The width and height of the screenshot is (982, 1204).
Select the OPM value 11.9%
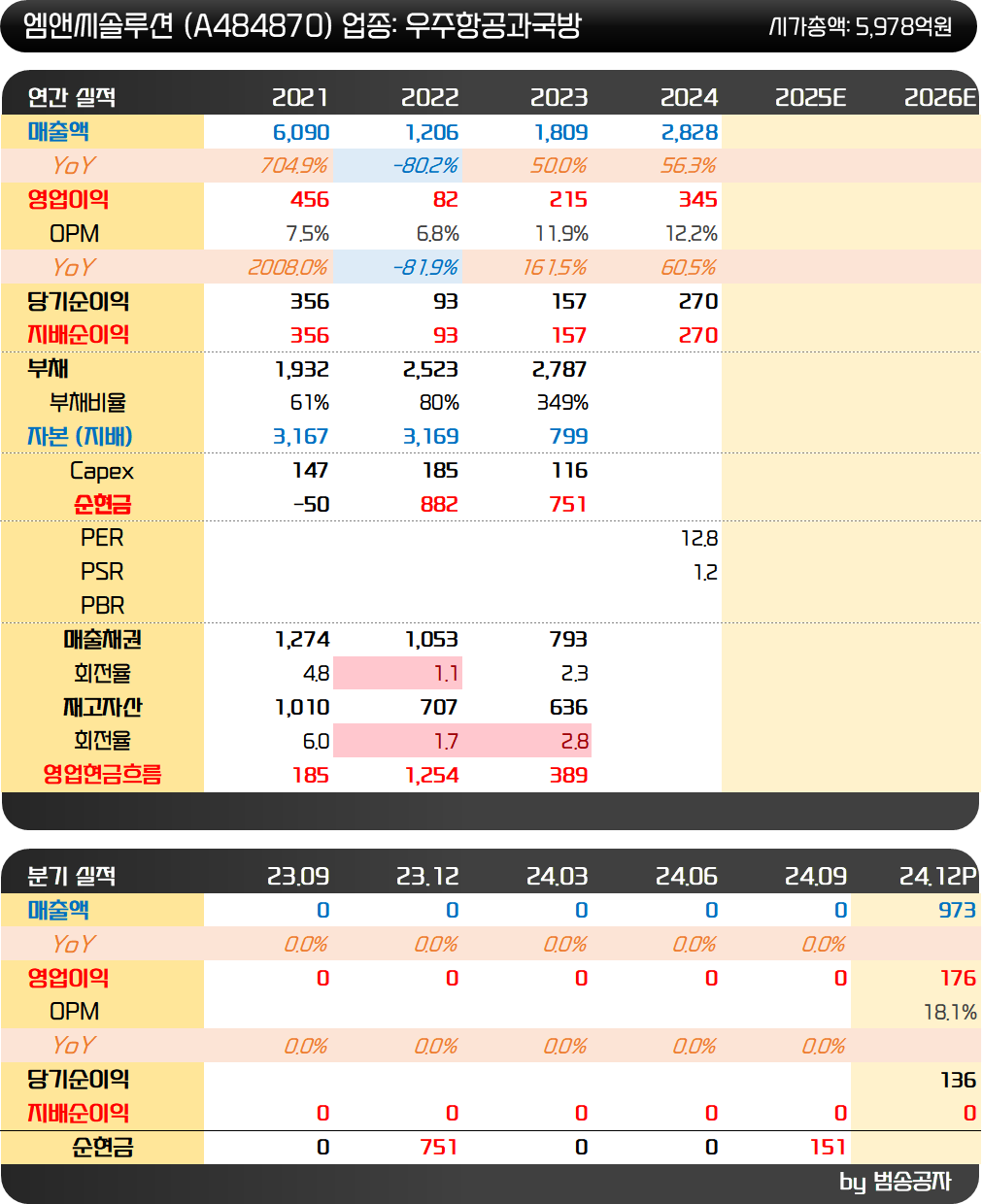(561, 234)
